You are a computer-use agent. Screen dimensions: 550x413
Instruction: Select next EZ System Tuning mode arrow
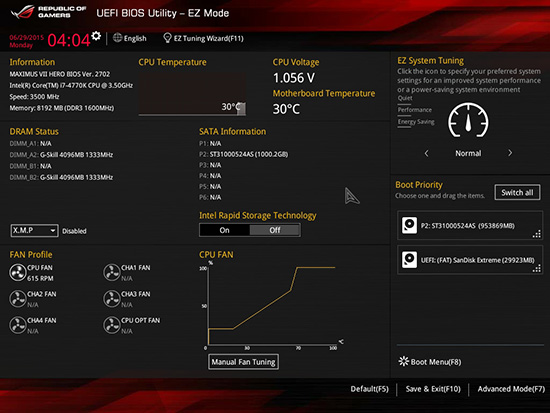pos(510,153)
